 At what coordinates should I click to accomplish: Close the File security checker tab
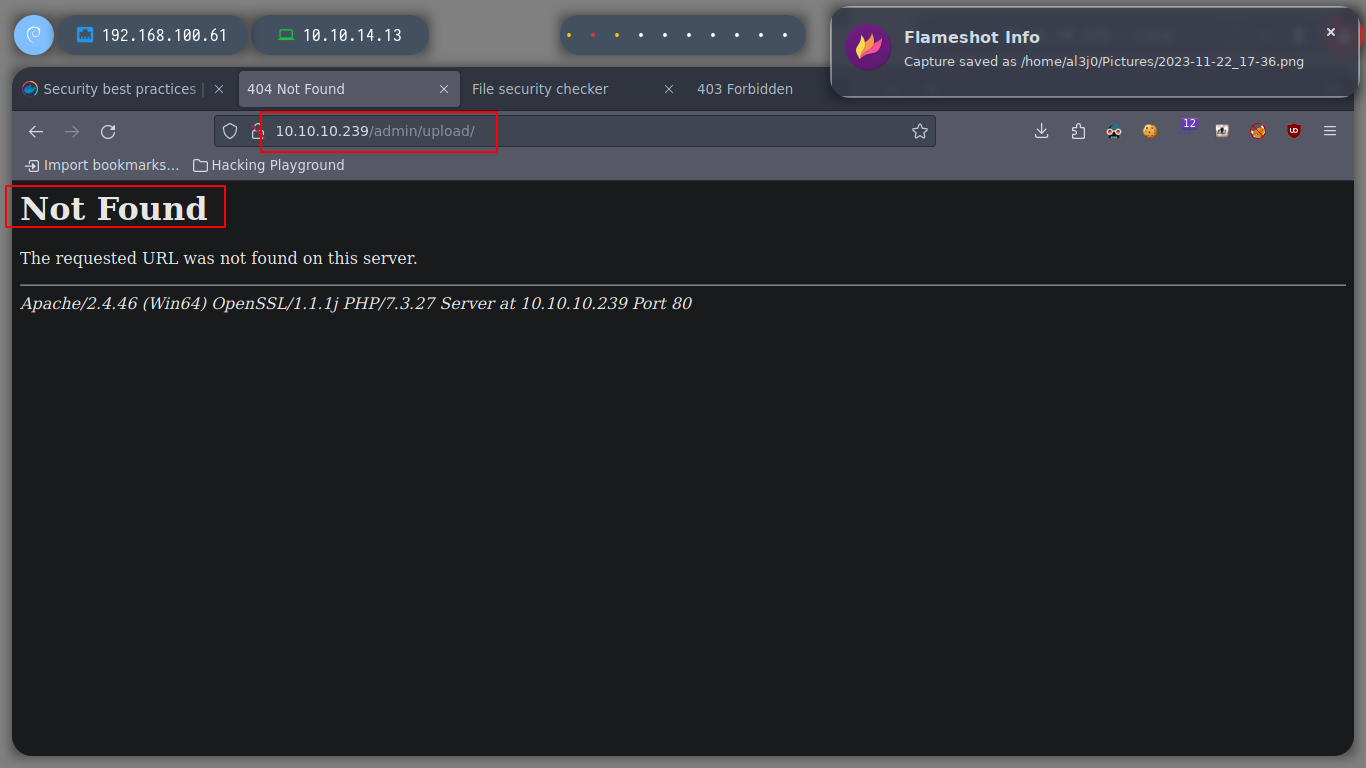(x=669, y=89)
